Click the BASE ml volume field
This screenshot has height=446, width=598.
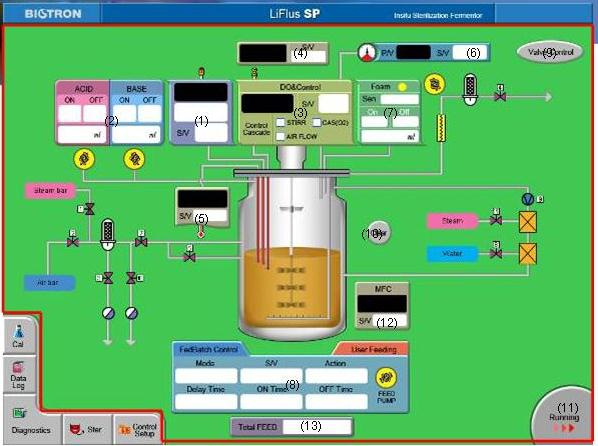[x=136, y=135]
